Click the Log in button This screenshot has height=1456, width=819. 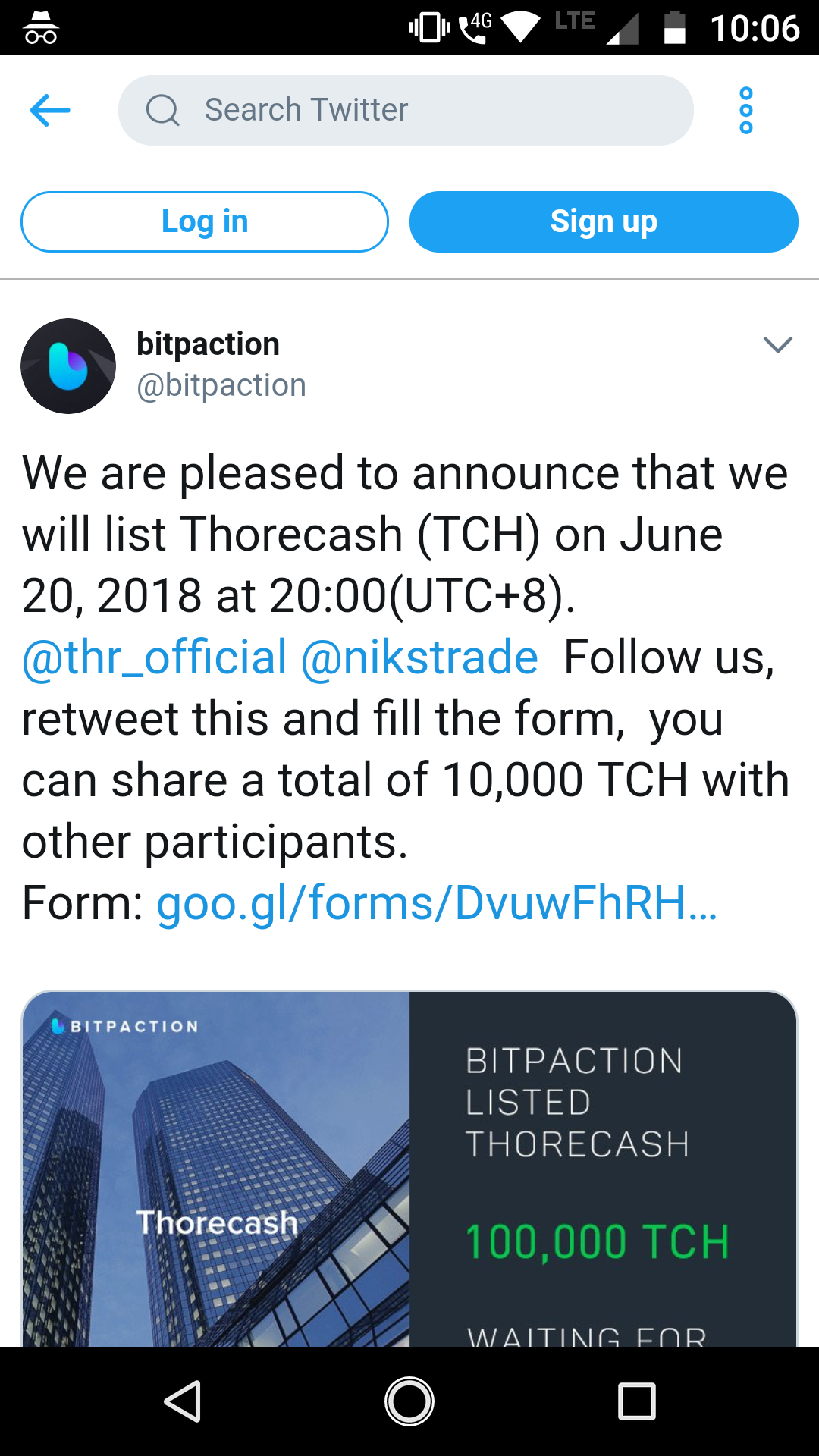pyautogui.click(x=205, y=221)
